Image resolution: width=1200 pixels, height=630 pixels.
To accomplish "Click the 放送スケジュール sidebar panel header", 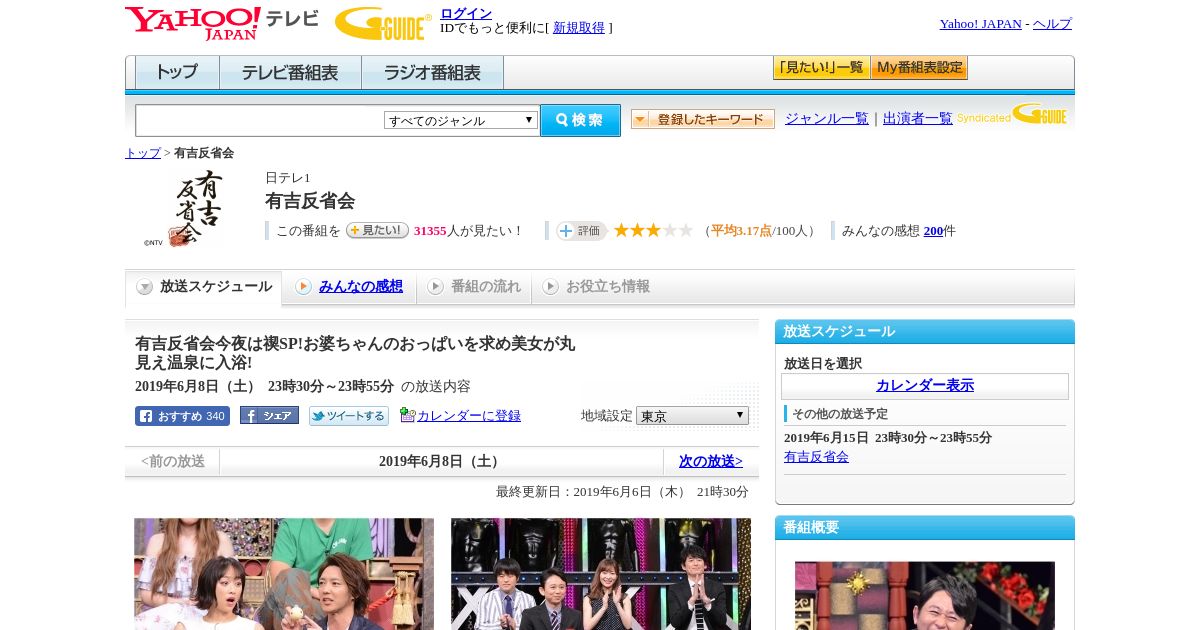I will (x=925, y=332).
